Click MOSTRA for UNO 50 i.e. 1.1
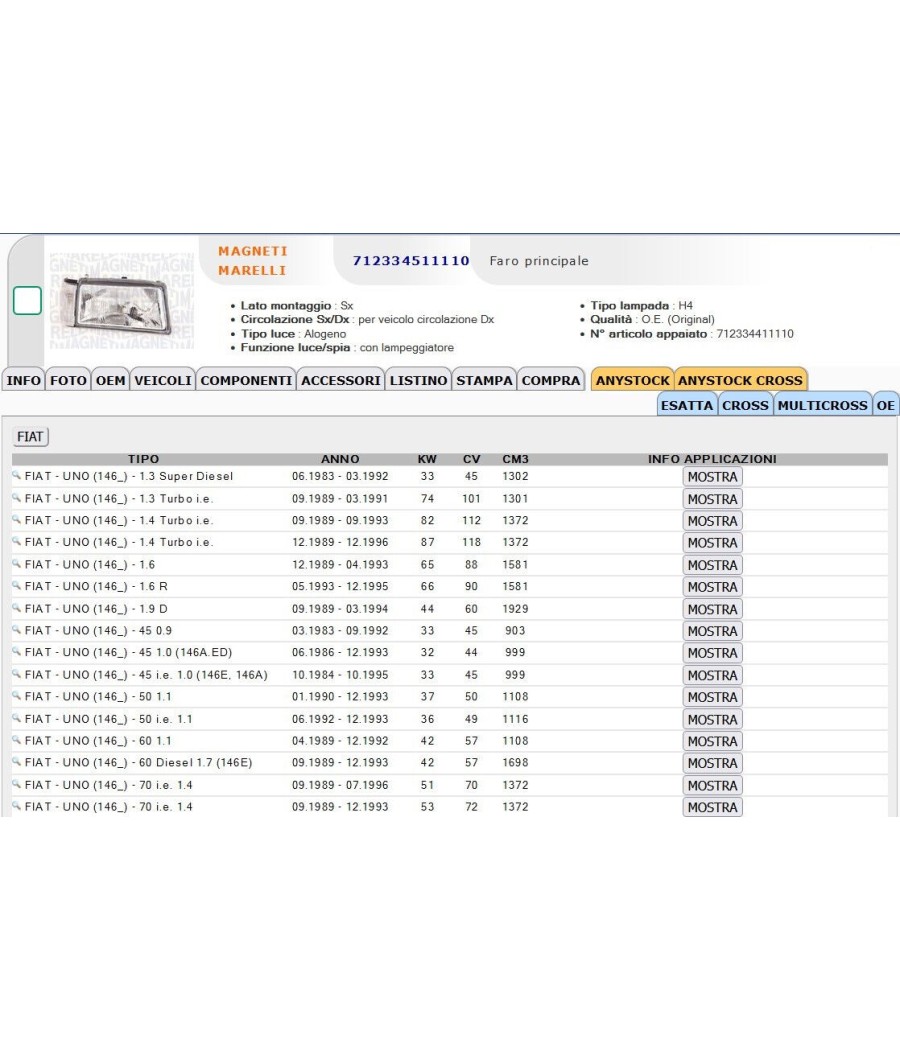 click(712, 719)
